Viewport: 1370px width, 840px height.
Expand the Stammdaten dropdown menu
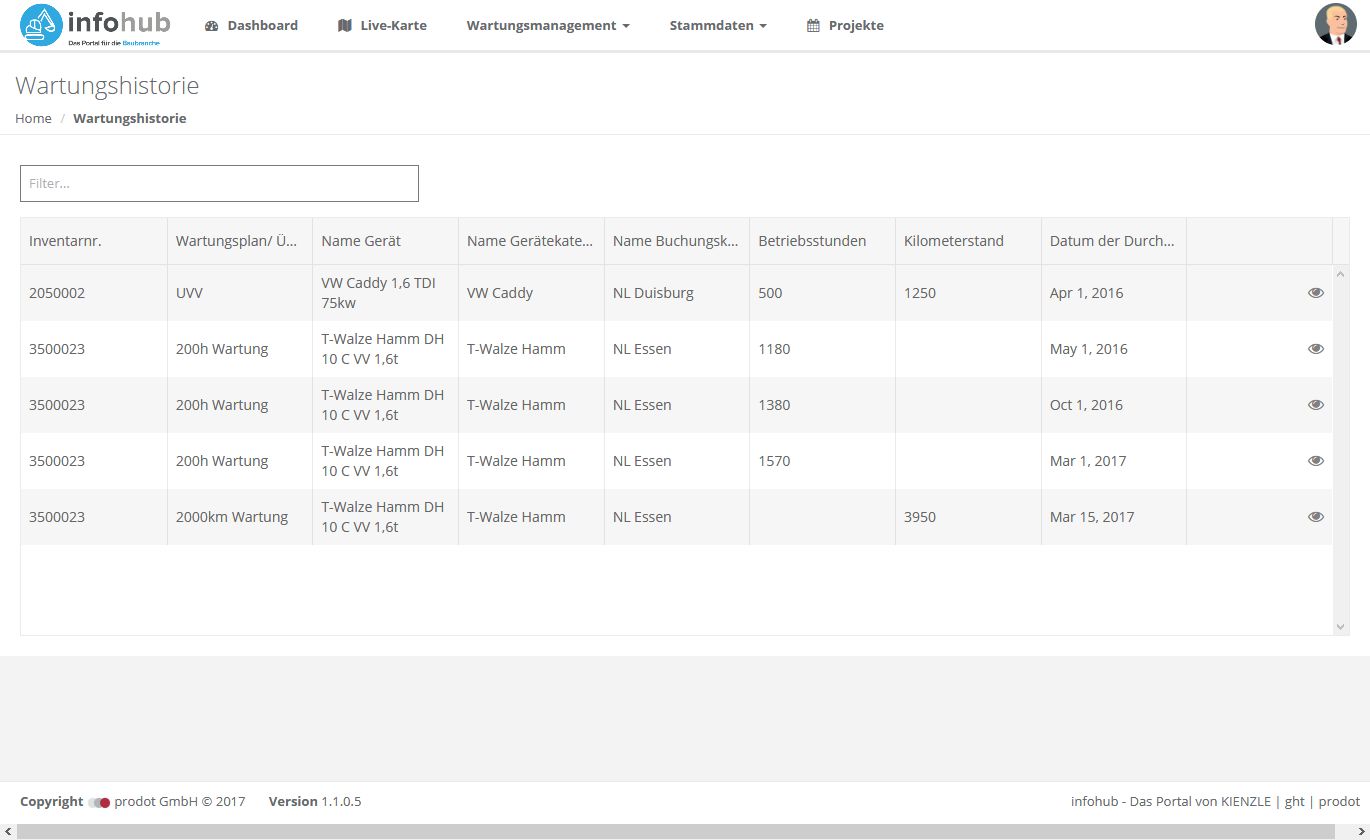tap(717, 25)
